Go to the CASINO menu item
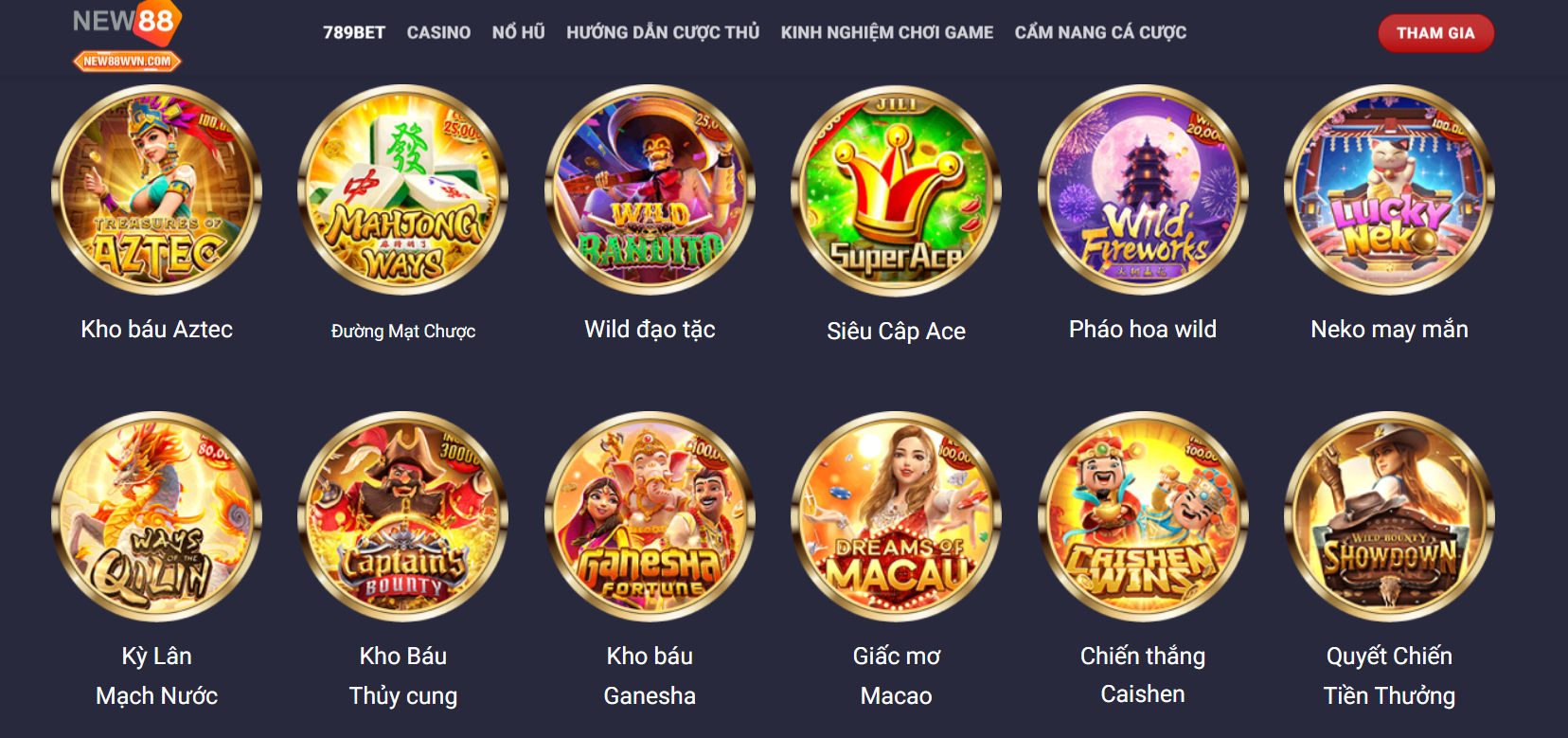This screenshot has width=1568, height=738. [438, 32]
